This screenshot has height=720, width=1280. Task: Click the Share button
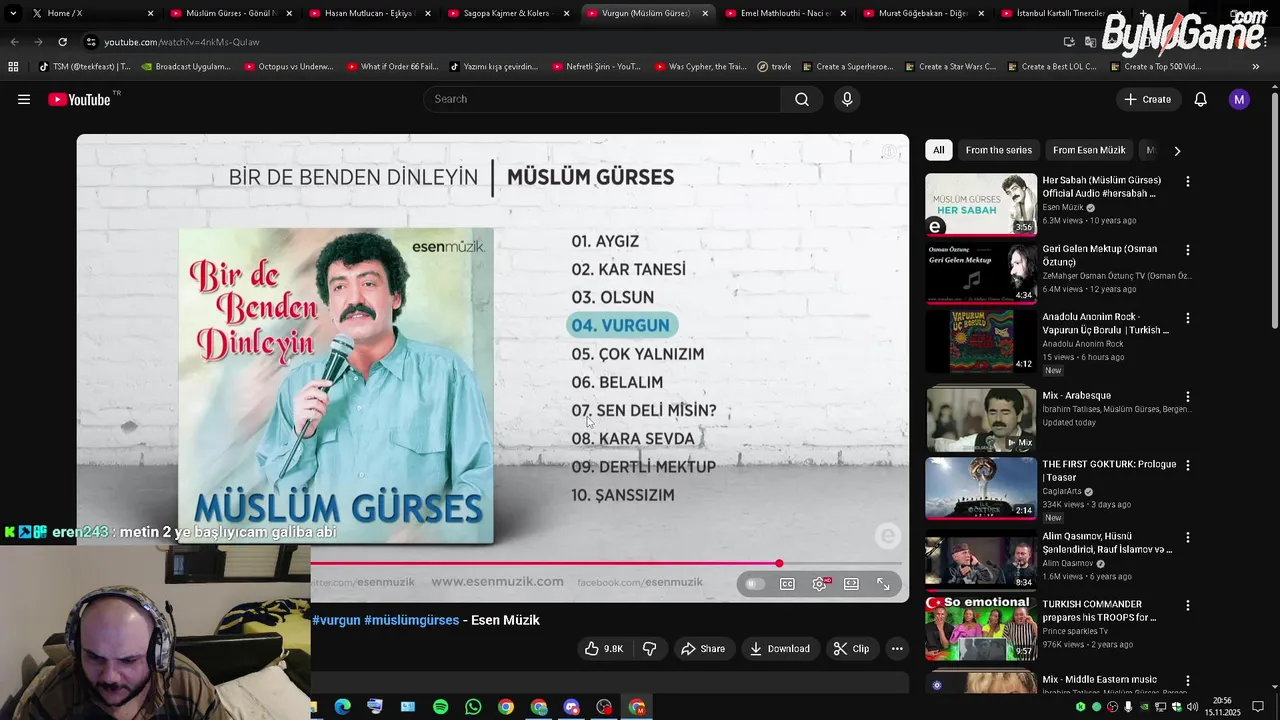pyautogui.click(x=703, y=649)
